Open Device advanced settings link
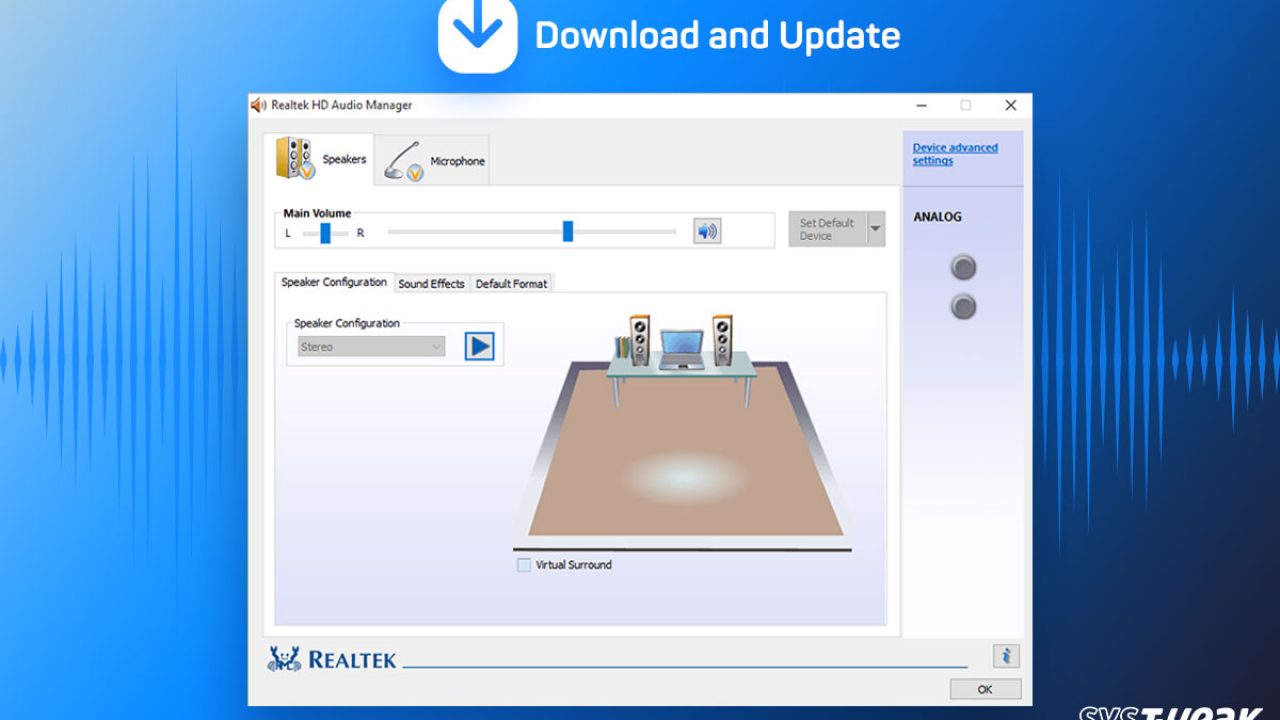Image resolution: width=1280 pixels, height=720 pixels. (954, 154)
